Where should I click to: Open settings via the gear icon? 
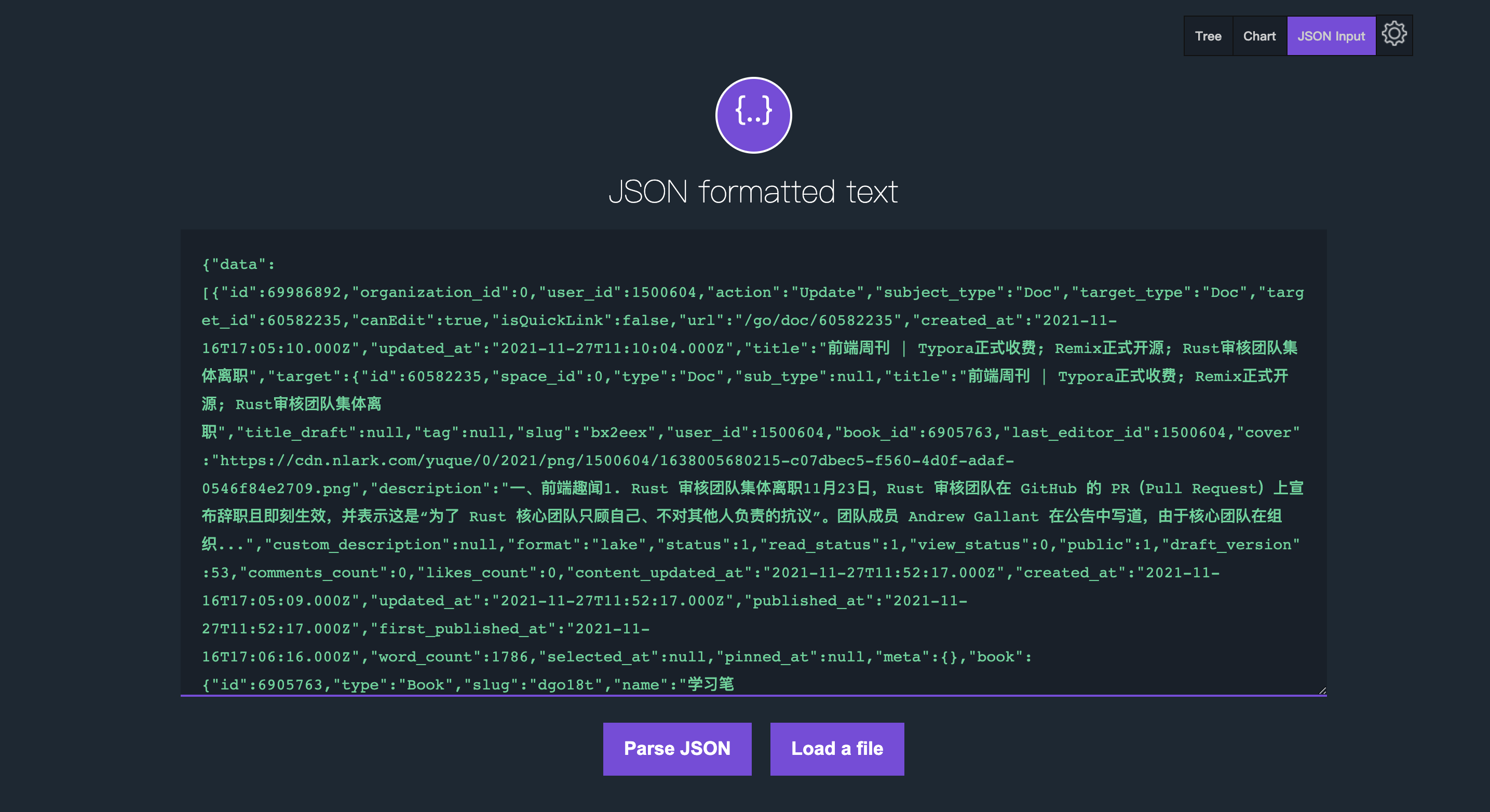coord(1394,35)
